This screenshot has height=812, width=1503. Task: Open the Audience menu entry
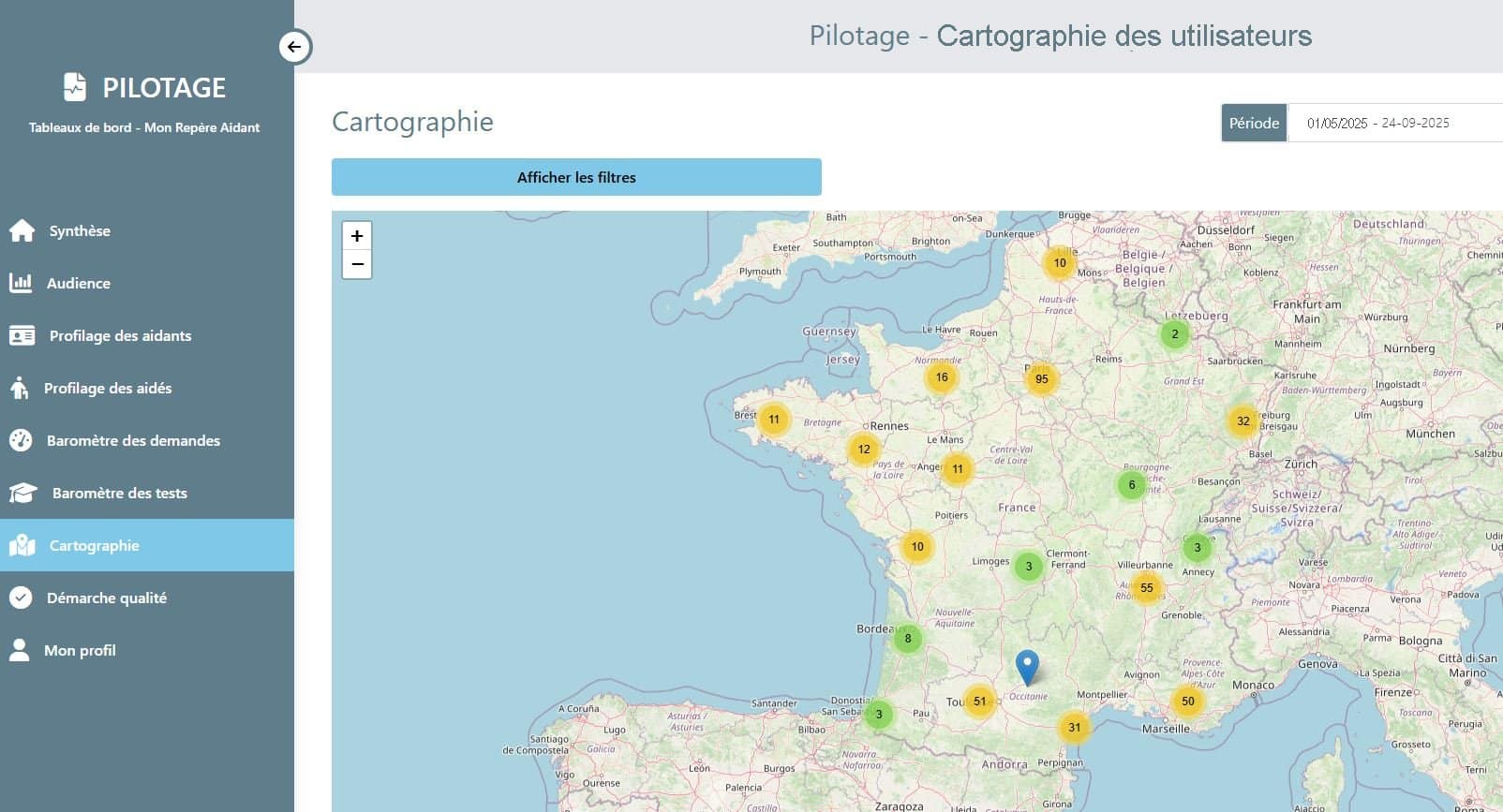click(79, 283)
